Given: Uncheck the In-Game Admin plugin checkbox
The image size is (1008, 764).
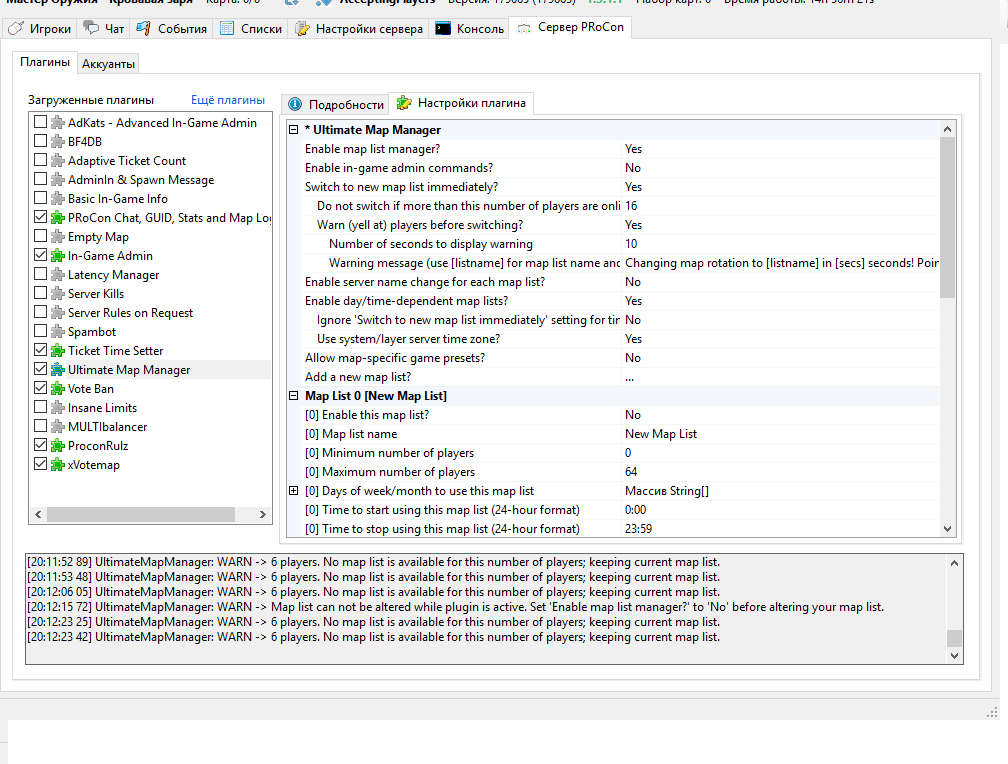Looking at the screenshot, I should coord(40,256).
